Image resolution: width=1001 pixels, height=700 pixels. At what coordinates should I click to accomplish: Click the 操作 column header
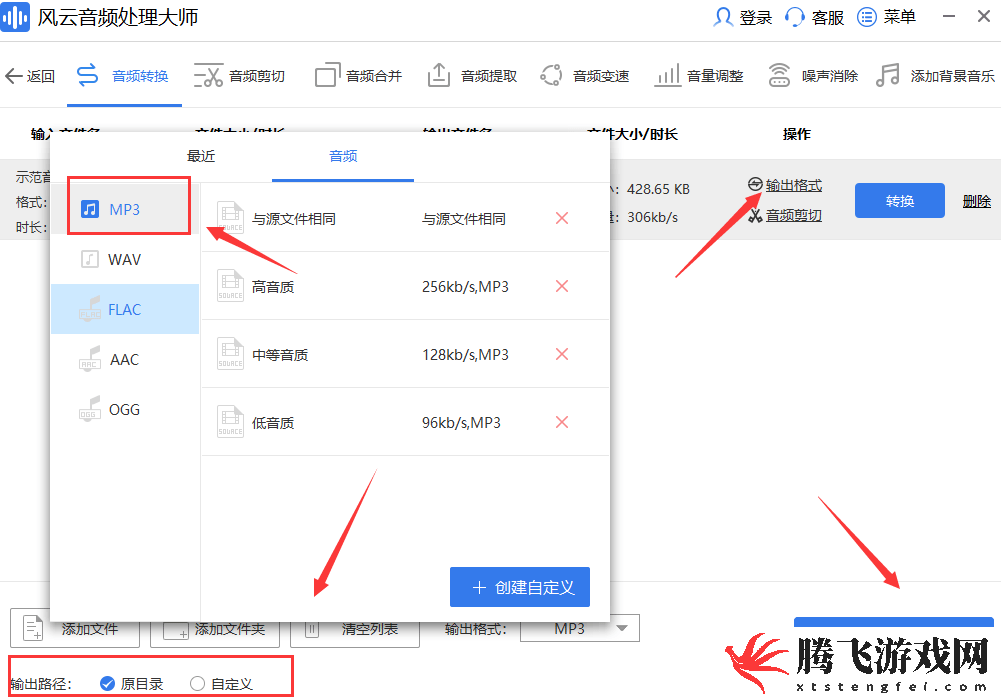coord(797,134)
